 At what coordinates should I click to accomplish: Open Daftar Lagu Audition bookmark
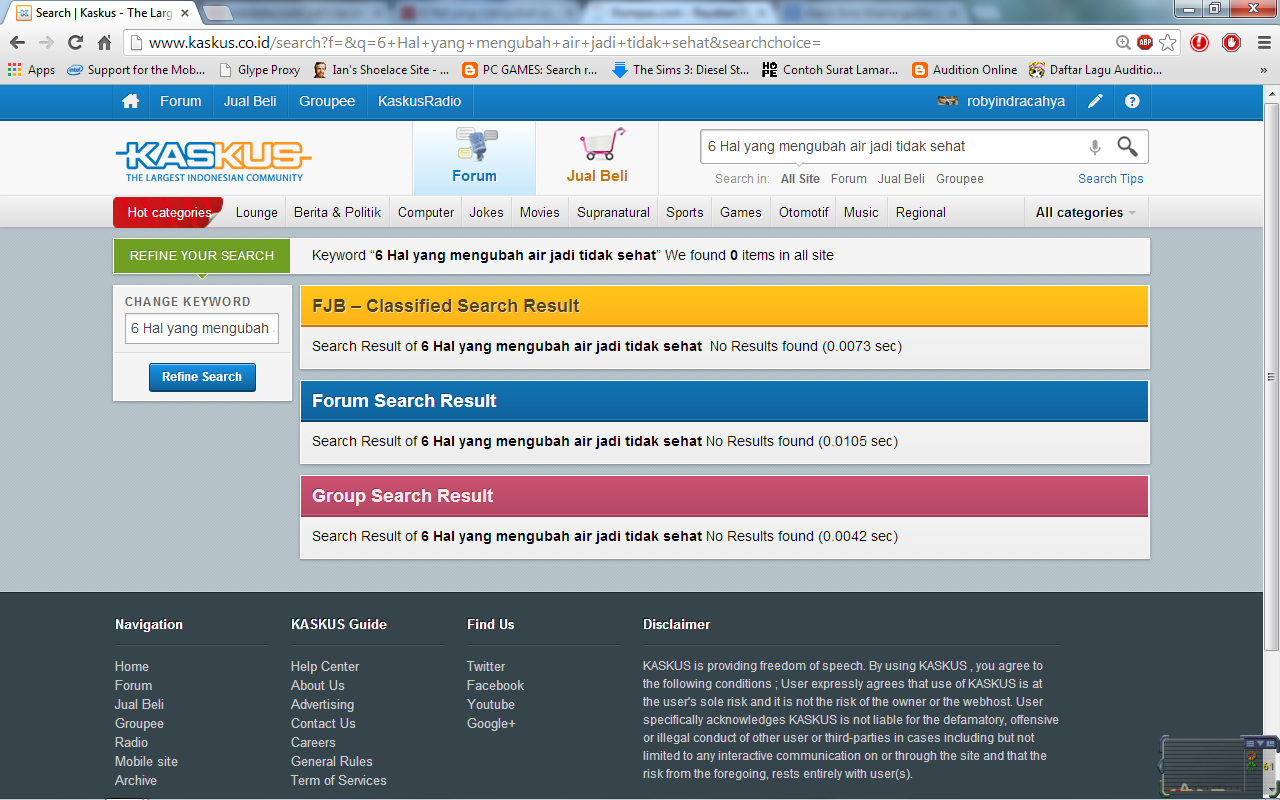pos(1095,70)
